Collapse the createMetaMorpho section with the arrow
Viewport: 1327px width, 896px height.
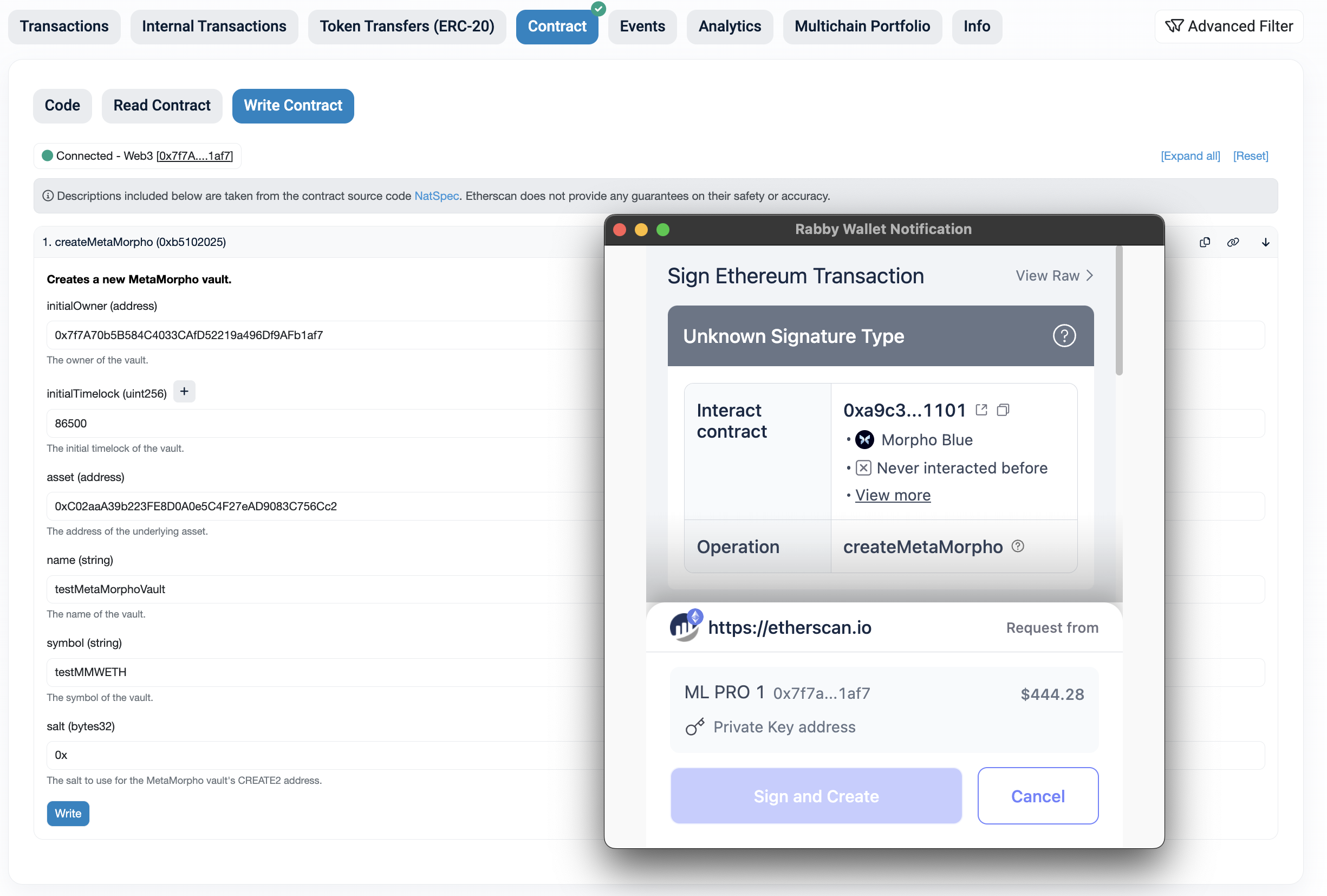pos(1265,242)
